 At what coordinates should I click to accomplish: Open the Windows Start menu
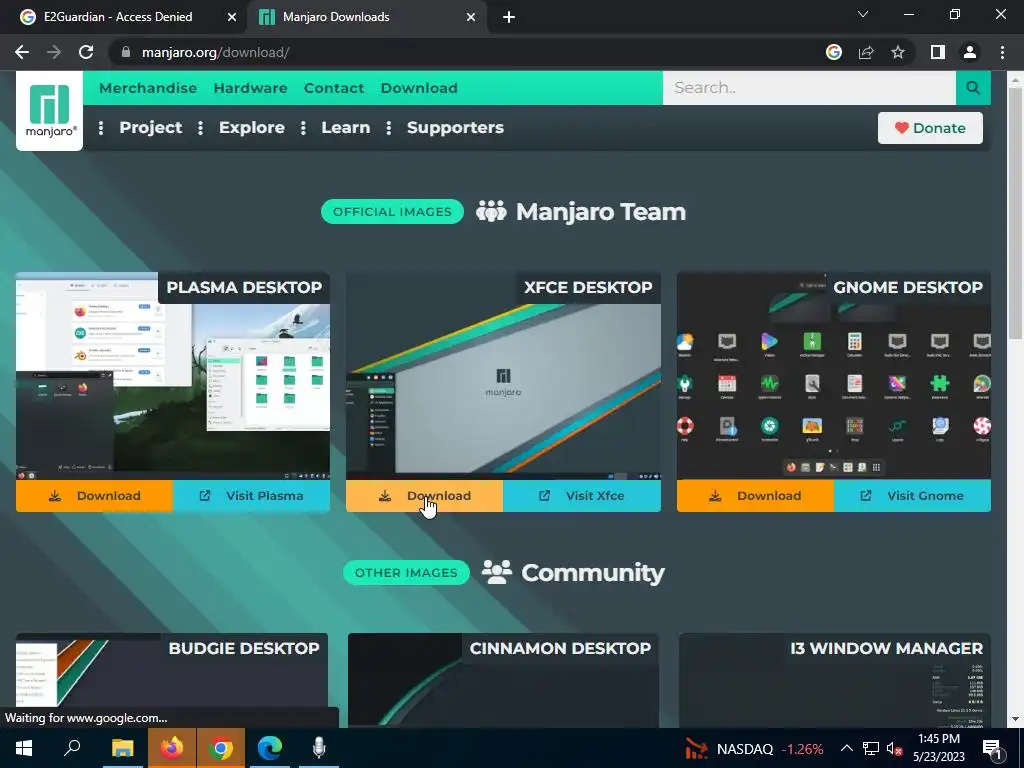point(24,748)
